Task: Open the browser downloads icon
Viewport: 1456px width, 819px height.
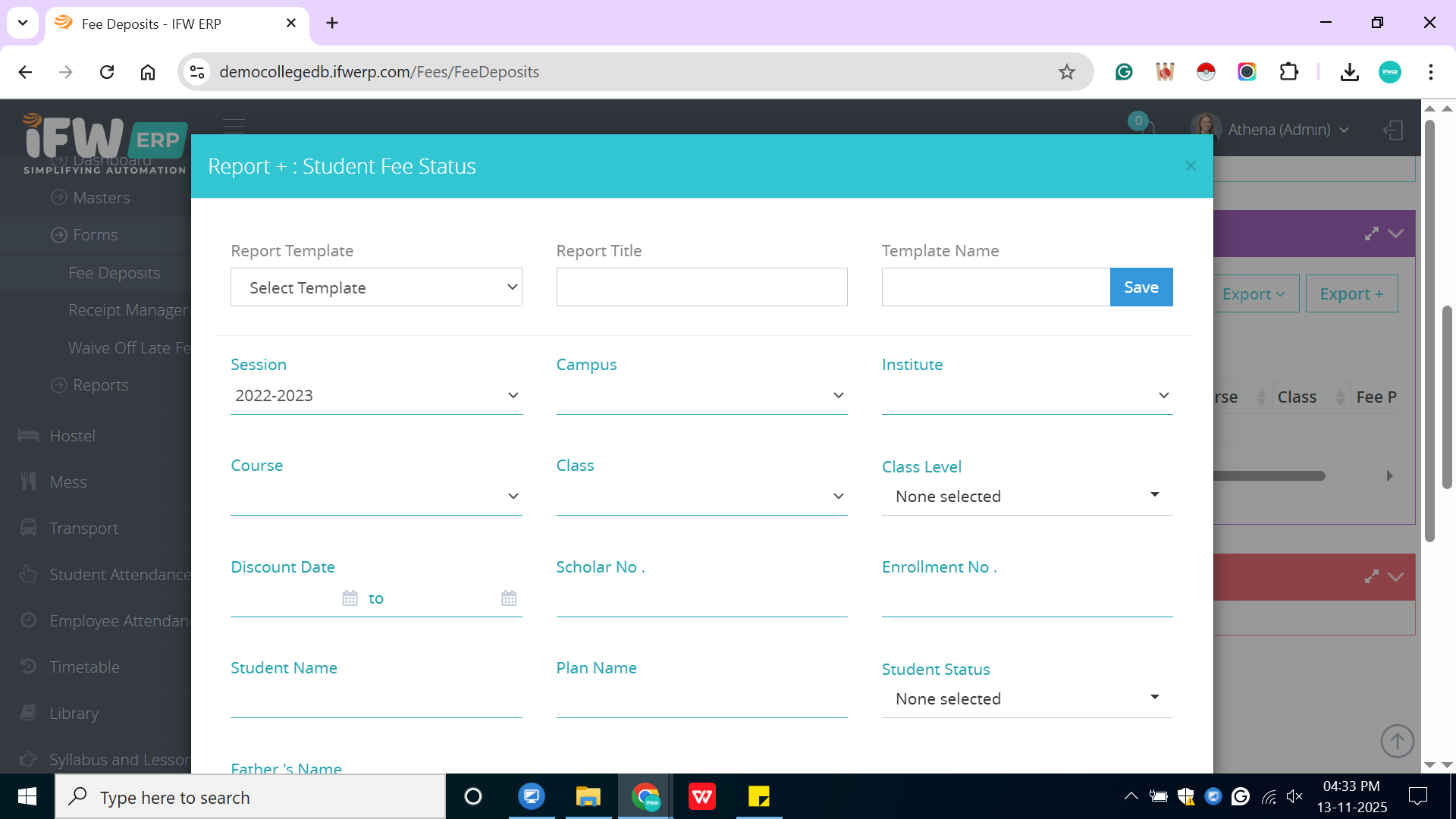Action: 1350,72
